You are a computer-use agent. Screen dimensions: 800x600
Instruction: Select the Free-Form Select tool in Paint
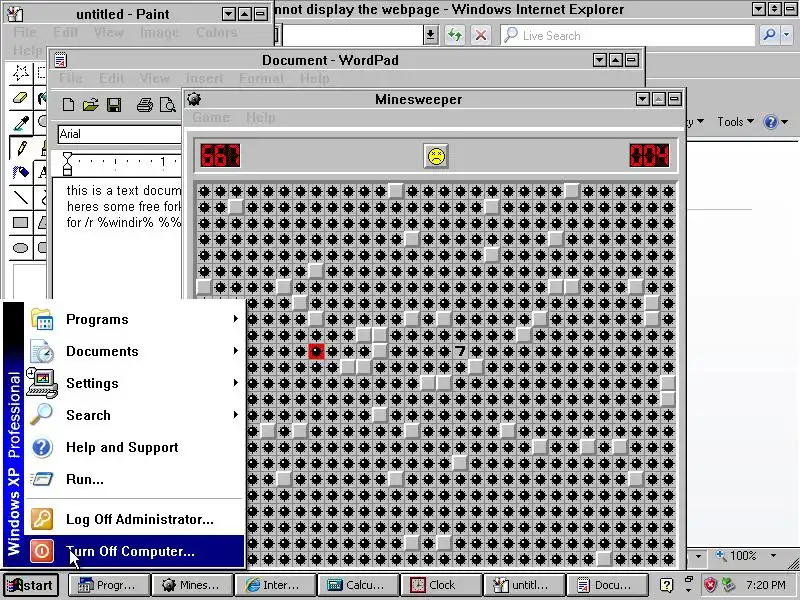click(21, 73)
